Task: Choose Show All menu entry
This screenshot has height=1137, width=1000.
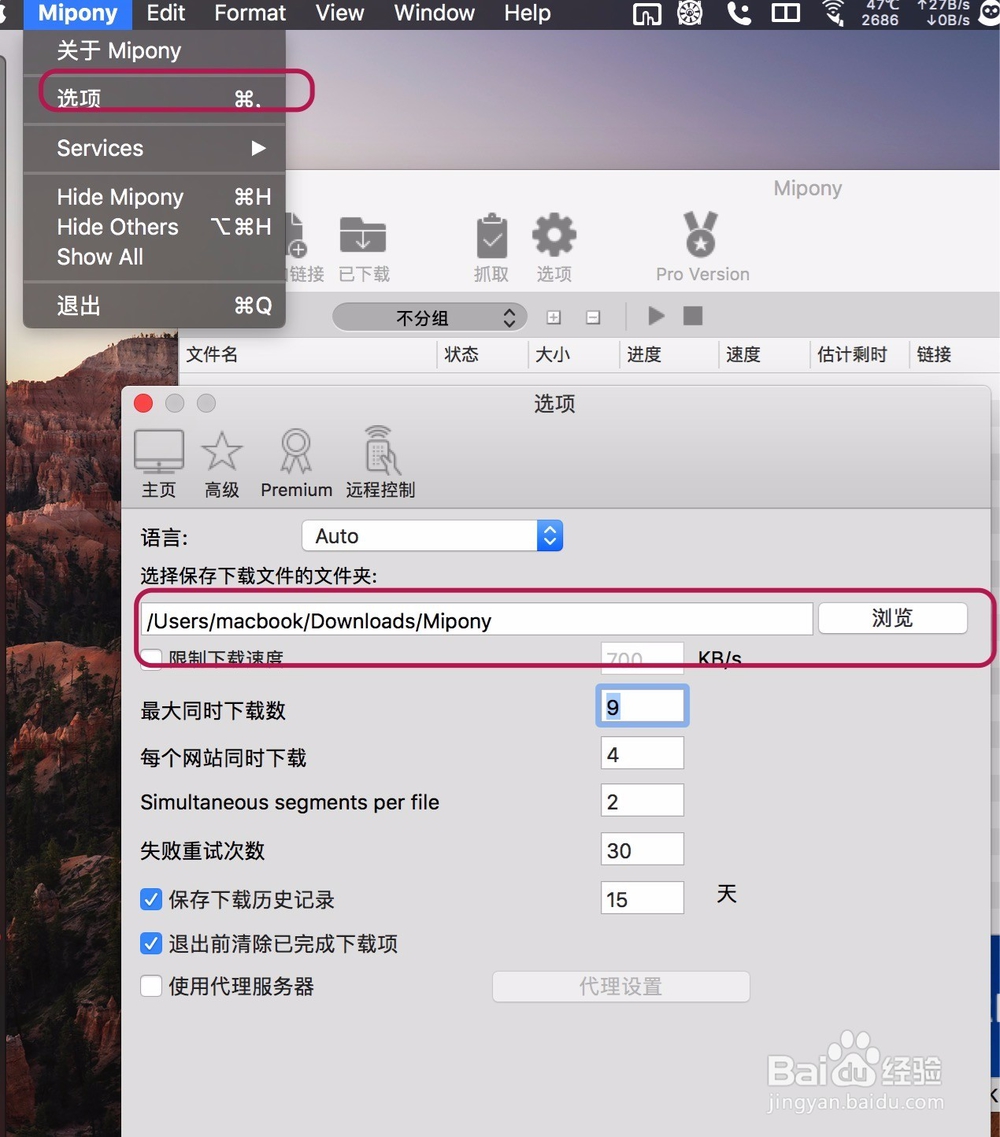Action: [x=154, y=257]
